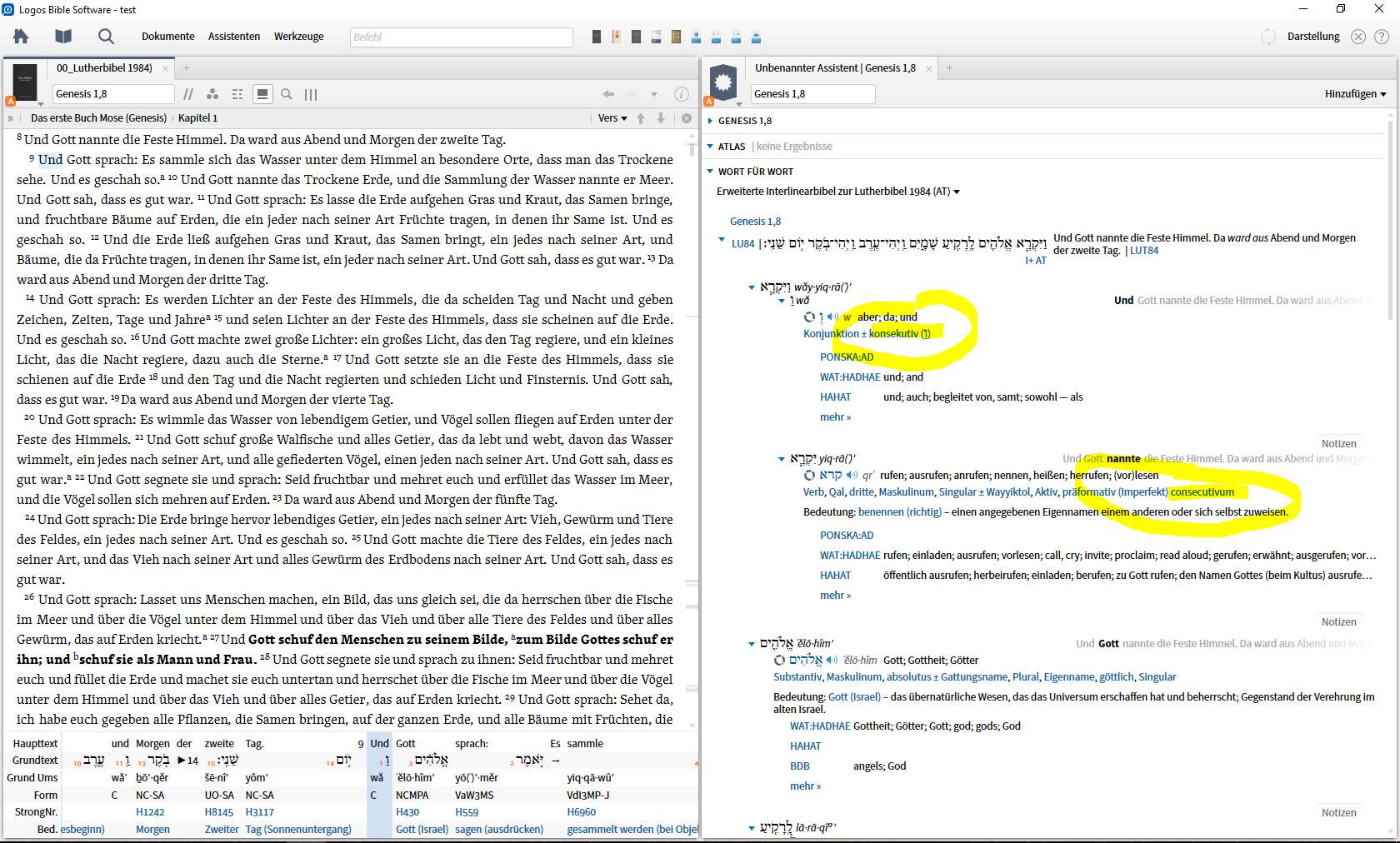The width and height of the screenshot is (1400, 843).
Task: Open sync icon at top right
Action: tap(1268, 37)
